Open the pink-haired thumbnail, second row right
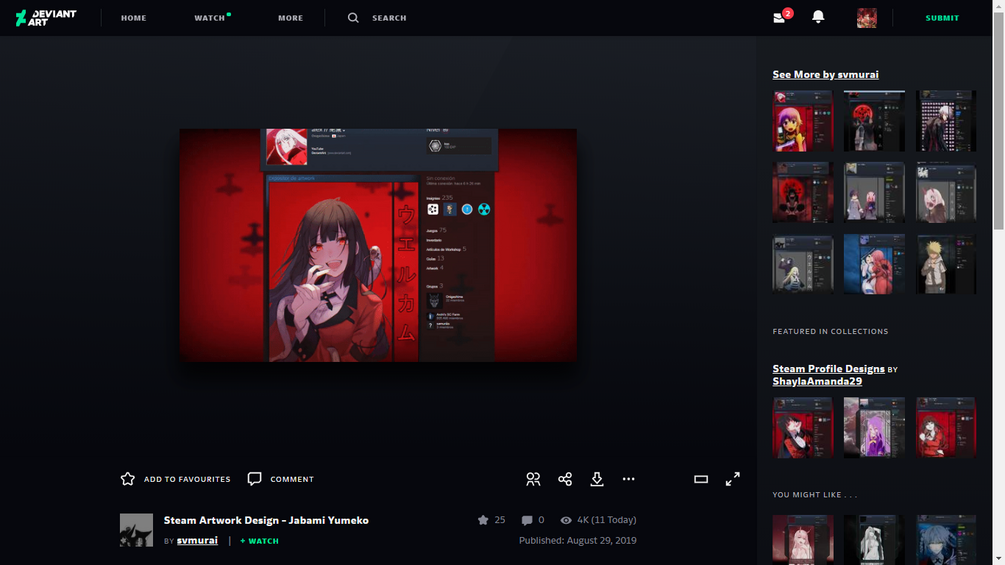 click(x=946, y=192)
